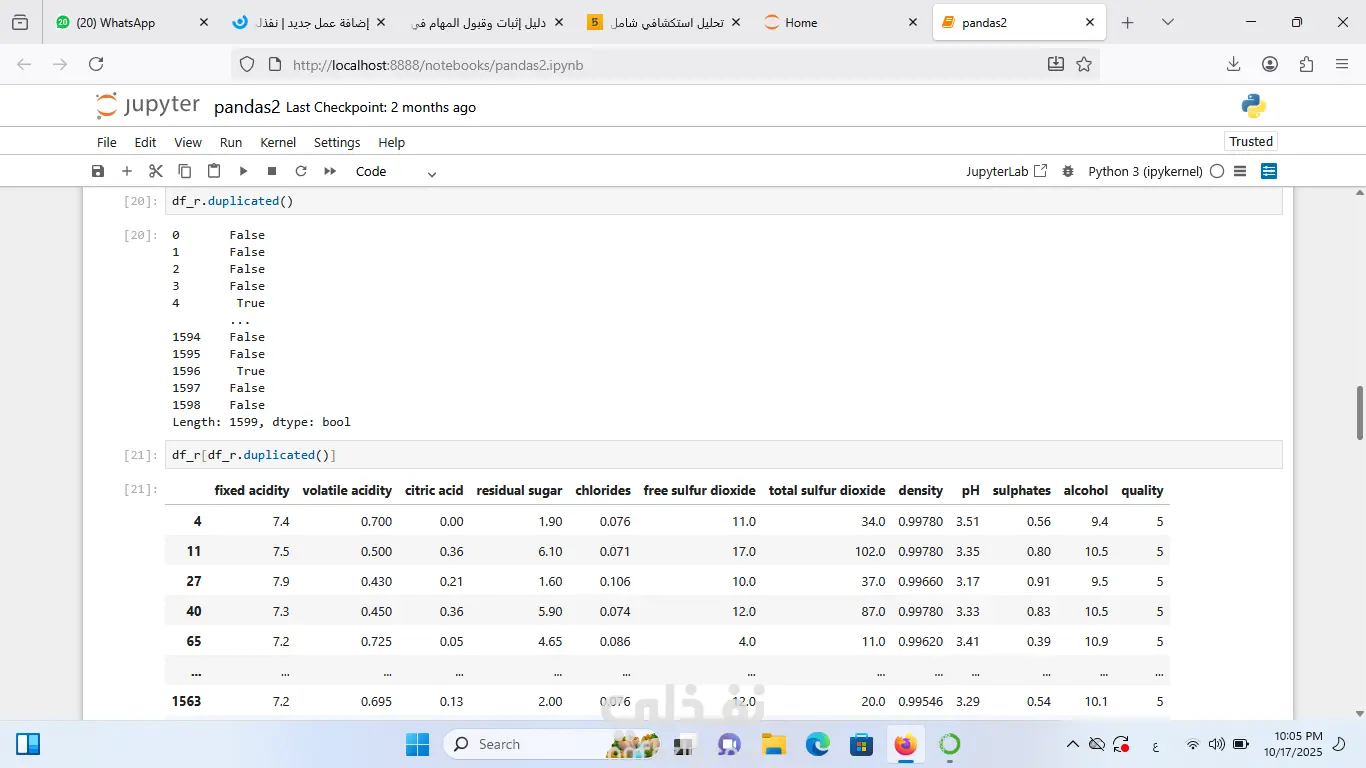Click the Length: 1599, dtype: bool output line
The width and height of the screenshot is (1366, 768).
pos(261,422)
